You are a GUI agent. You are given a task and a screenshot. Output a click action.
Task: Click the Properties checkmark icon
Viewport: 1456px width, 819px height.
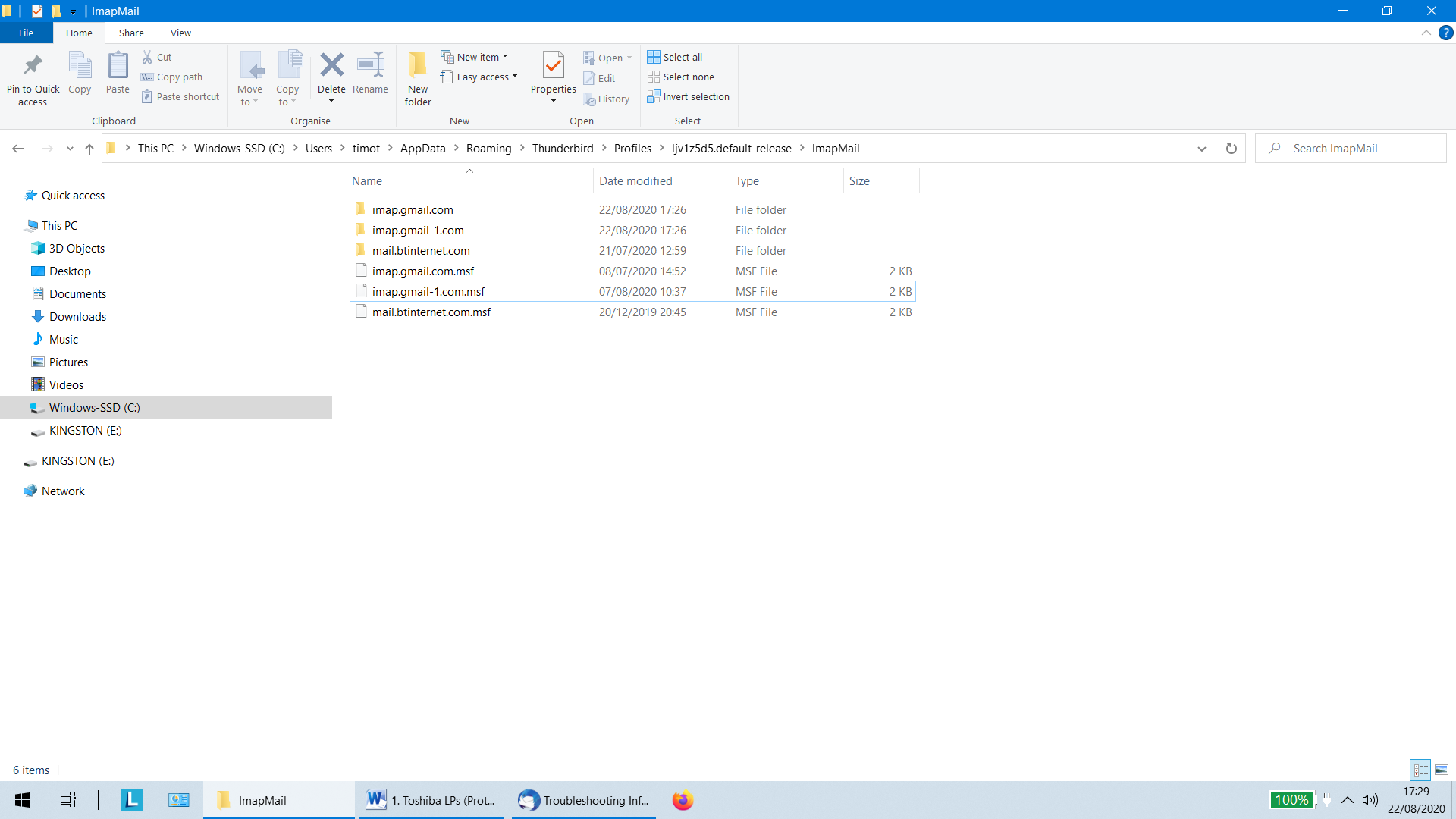click(x=554, y=65)
